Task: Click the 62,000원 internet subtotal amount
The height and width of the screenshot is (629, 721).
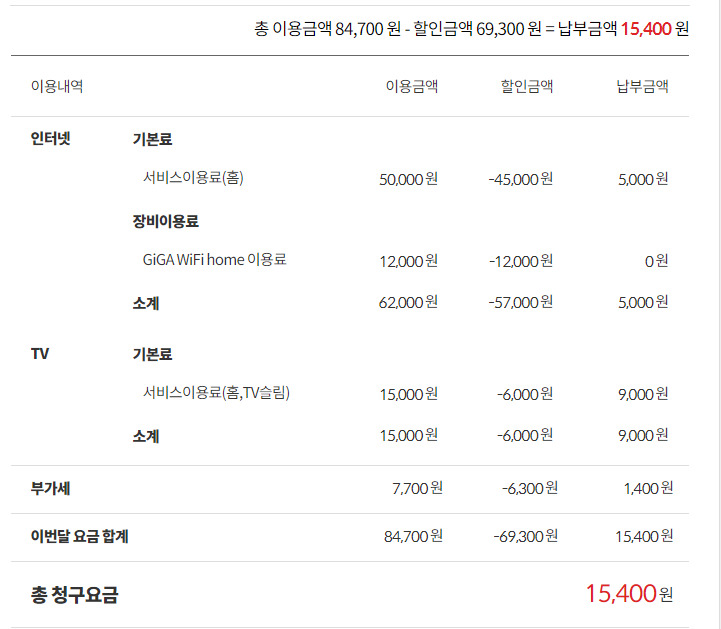Action: (x=408, y=302)
